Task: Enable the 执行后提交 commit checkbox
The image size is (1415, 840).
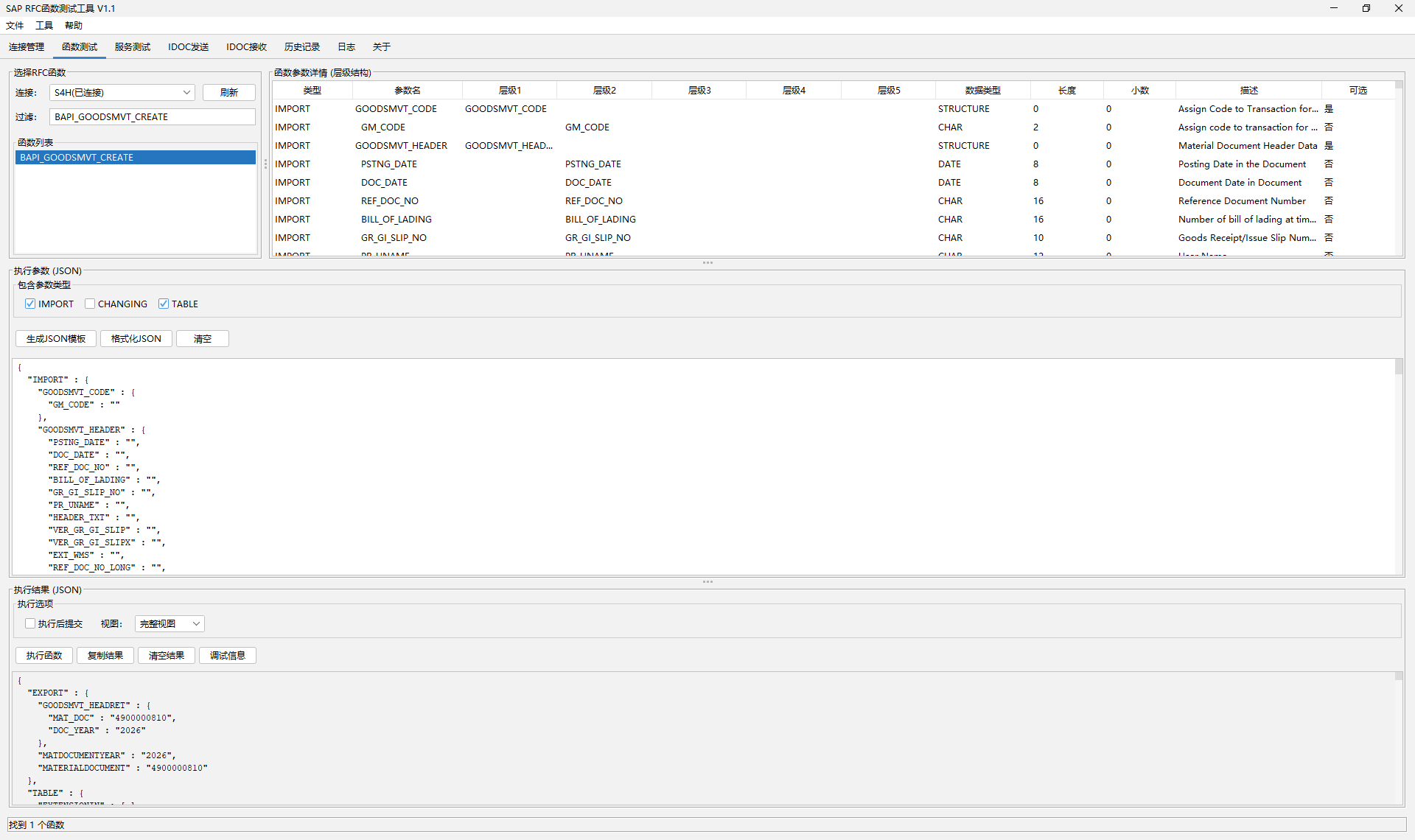Action: pyautogui.click(x=30, y=623)
